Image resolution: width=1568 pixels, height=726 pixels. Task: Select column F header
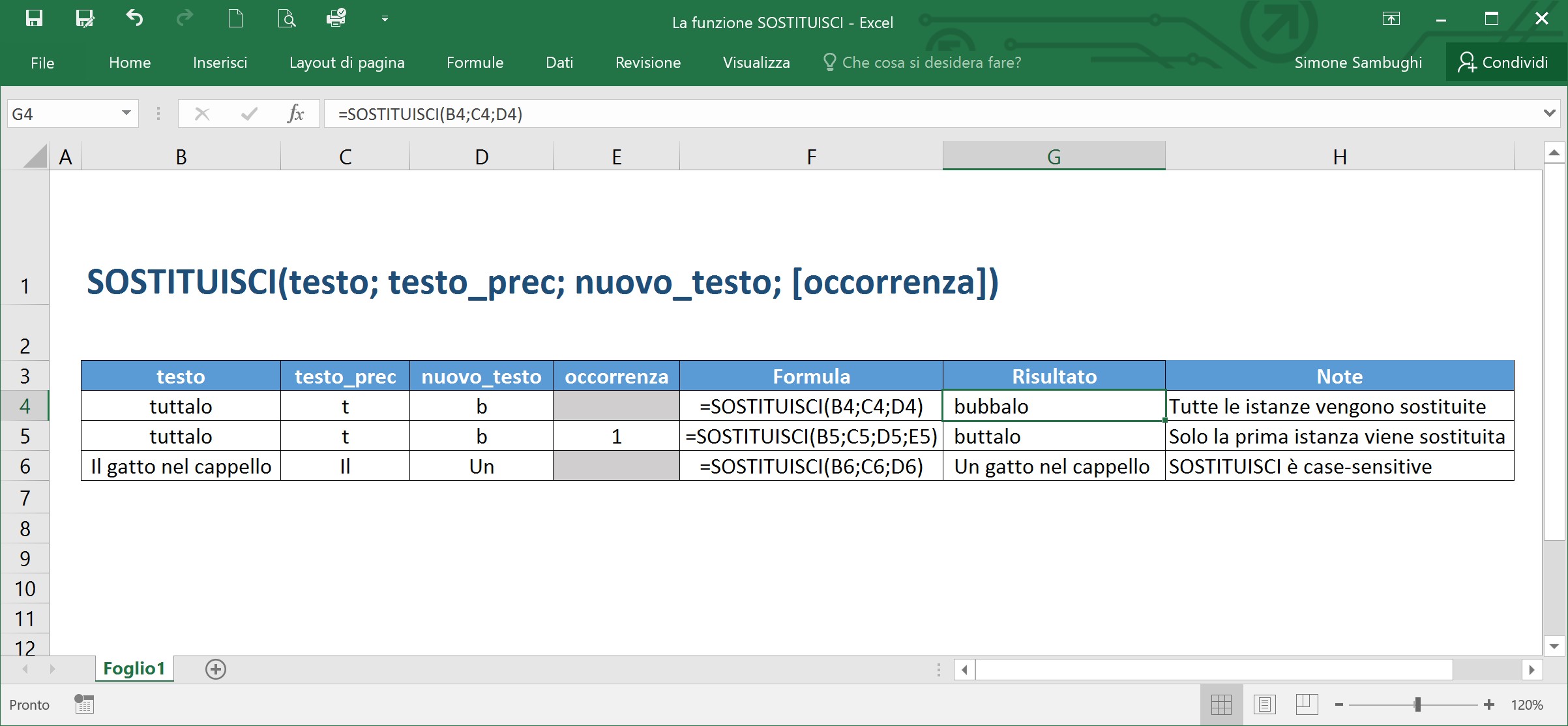point(811,157)
